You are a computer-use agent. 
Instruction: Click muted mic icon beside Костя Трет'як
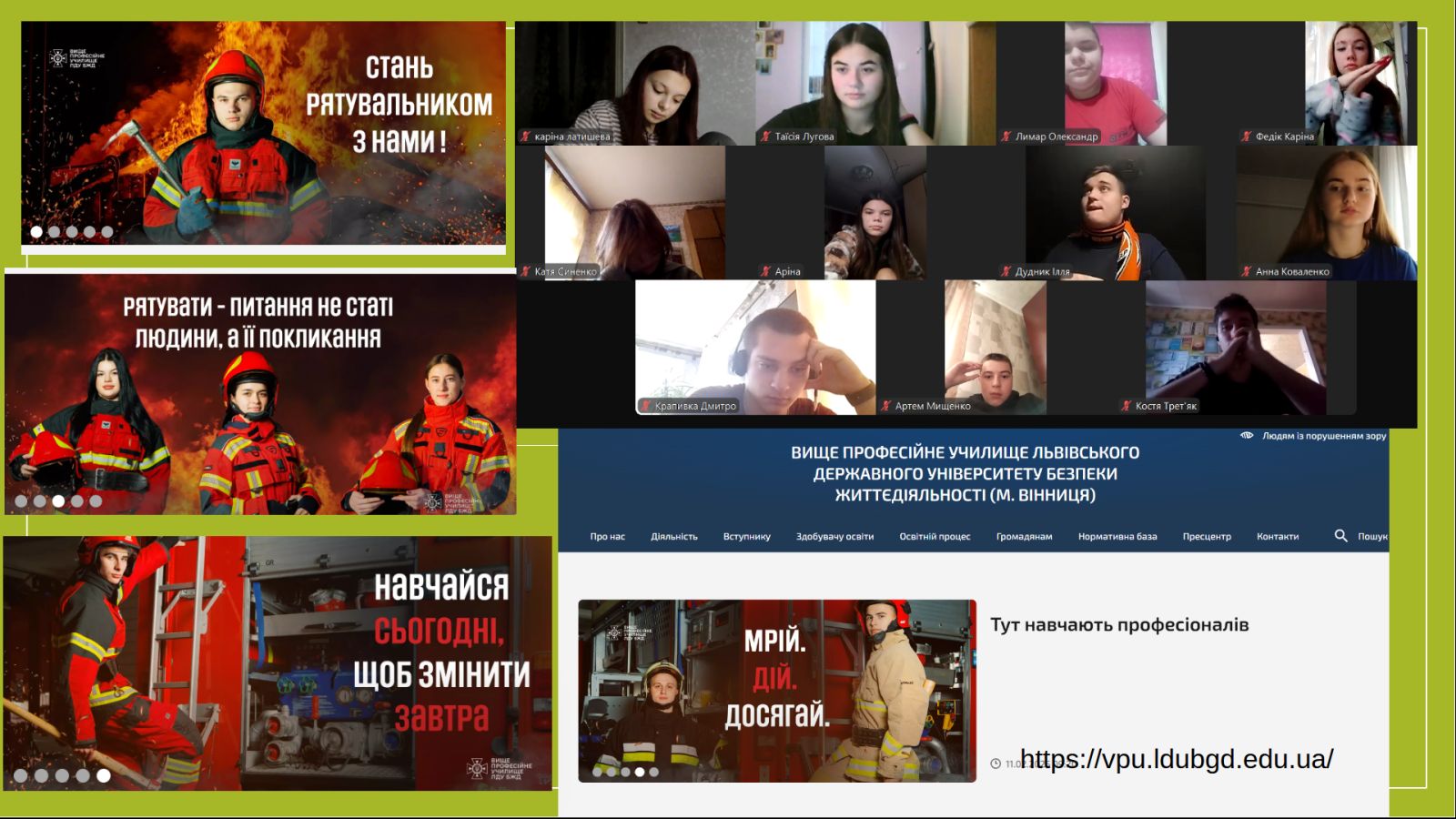coord(1127,406)
